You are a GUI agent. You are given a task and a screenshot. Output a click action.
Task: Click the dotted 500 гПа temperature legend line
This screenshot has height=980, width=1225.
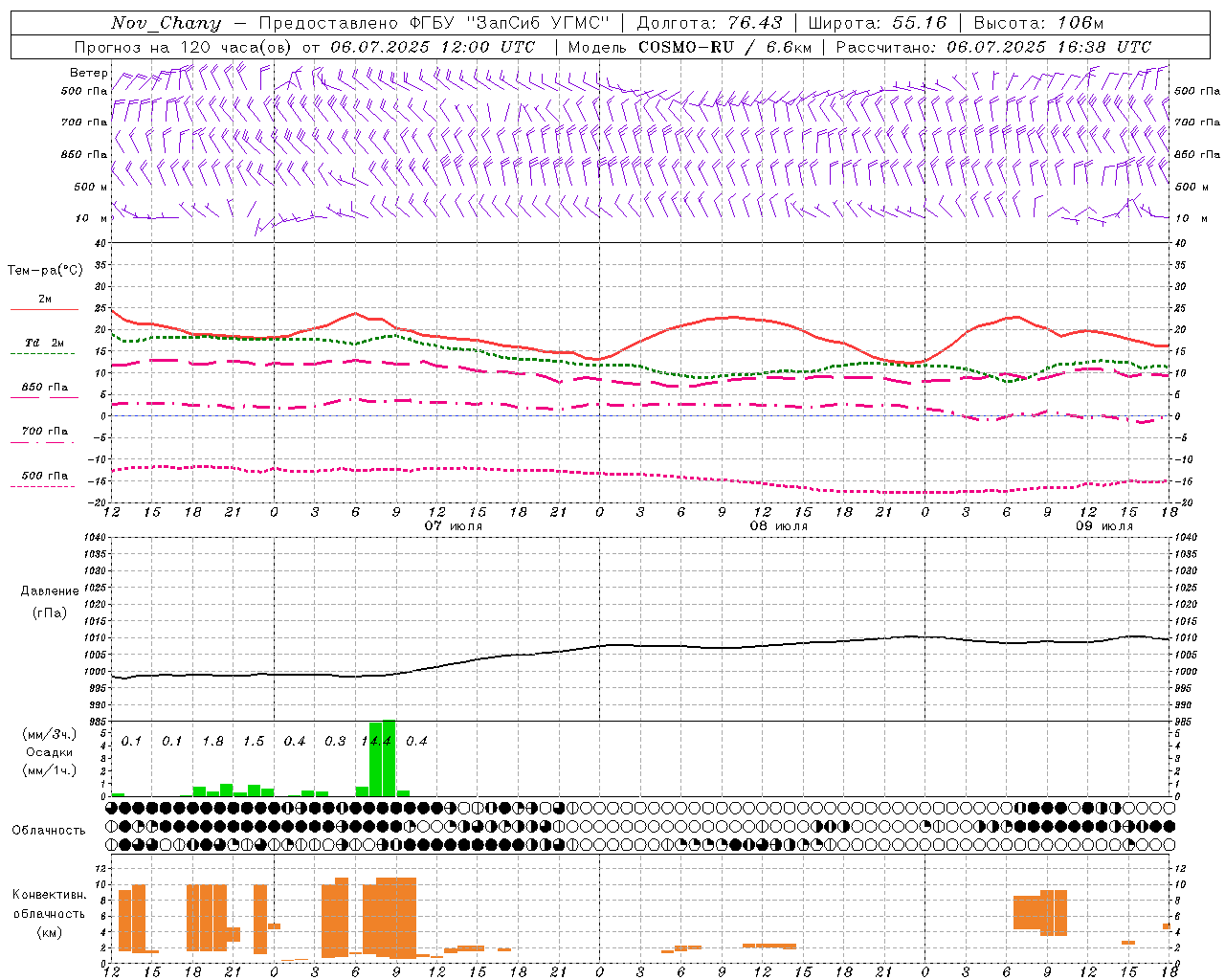43,486
